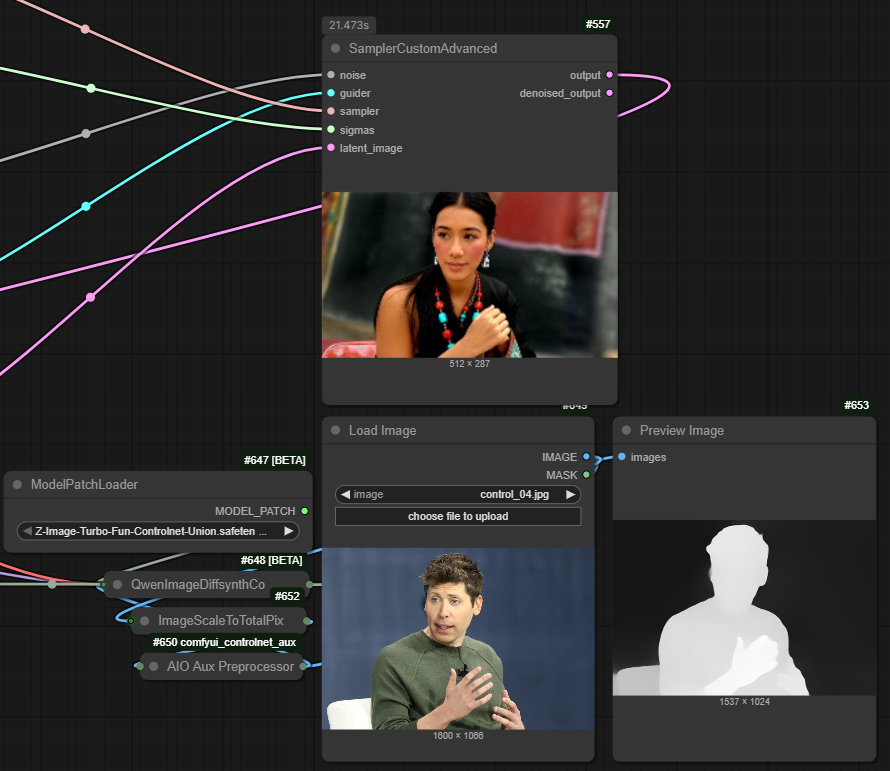Select the ModelPatchLoader node title
890x771 pixels.
point(84,484)
